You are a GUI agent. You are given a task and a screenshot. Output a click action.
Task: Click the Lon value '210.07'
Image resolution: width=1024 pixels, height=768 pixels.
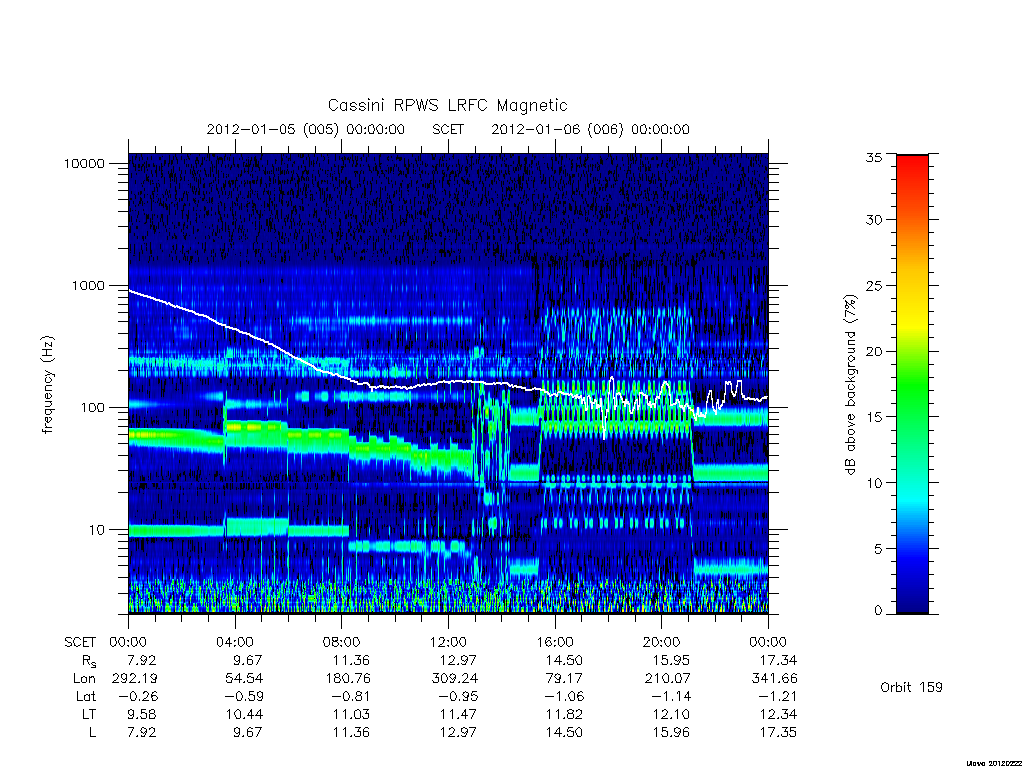[x=667, y=679]
